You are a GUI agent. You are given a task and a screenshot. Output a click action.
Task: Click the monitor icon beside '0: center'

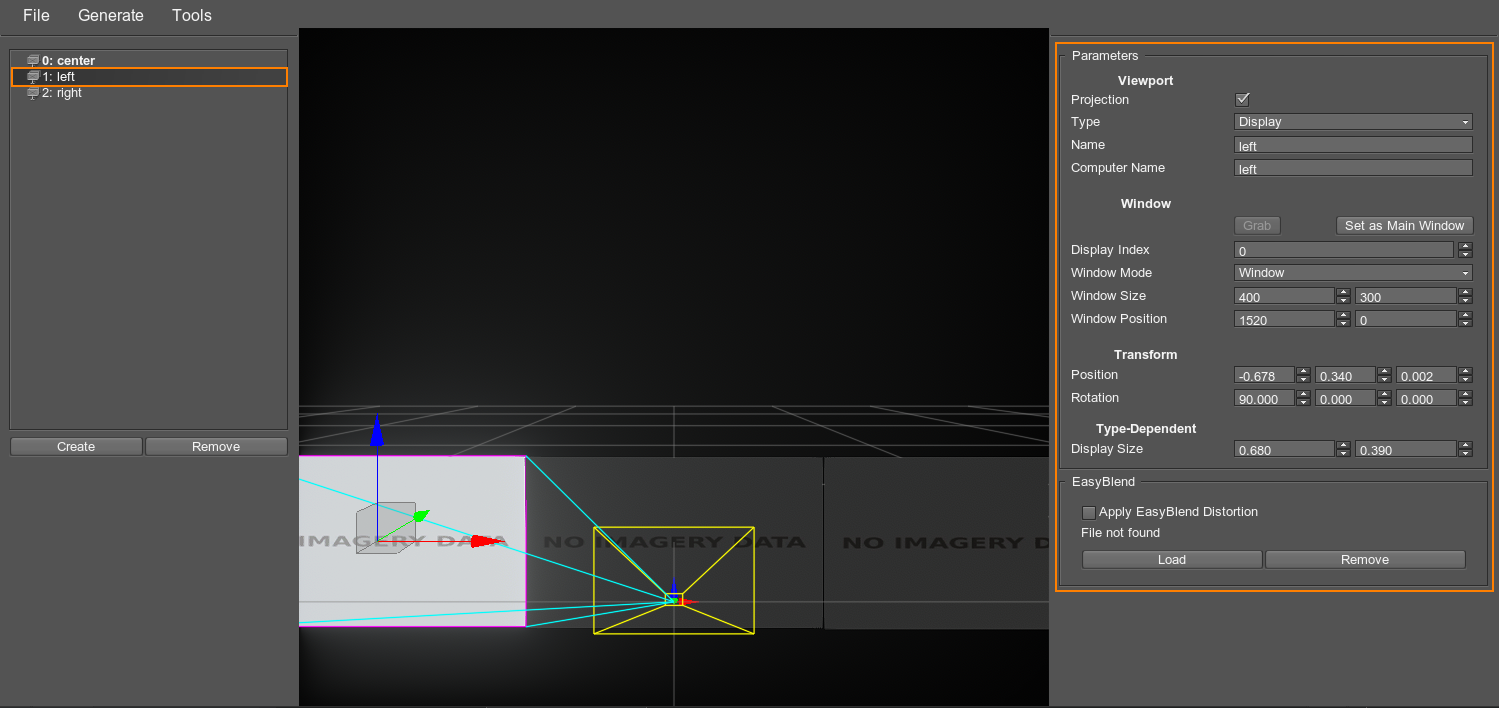click(33, 61)
